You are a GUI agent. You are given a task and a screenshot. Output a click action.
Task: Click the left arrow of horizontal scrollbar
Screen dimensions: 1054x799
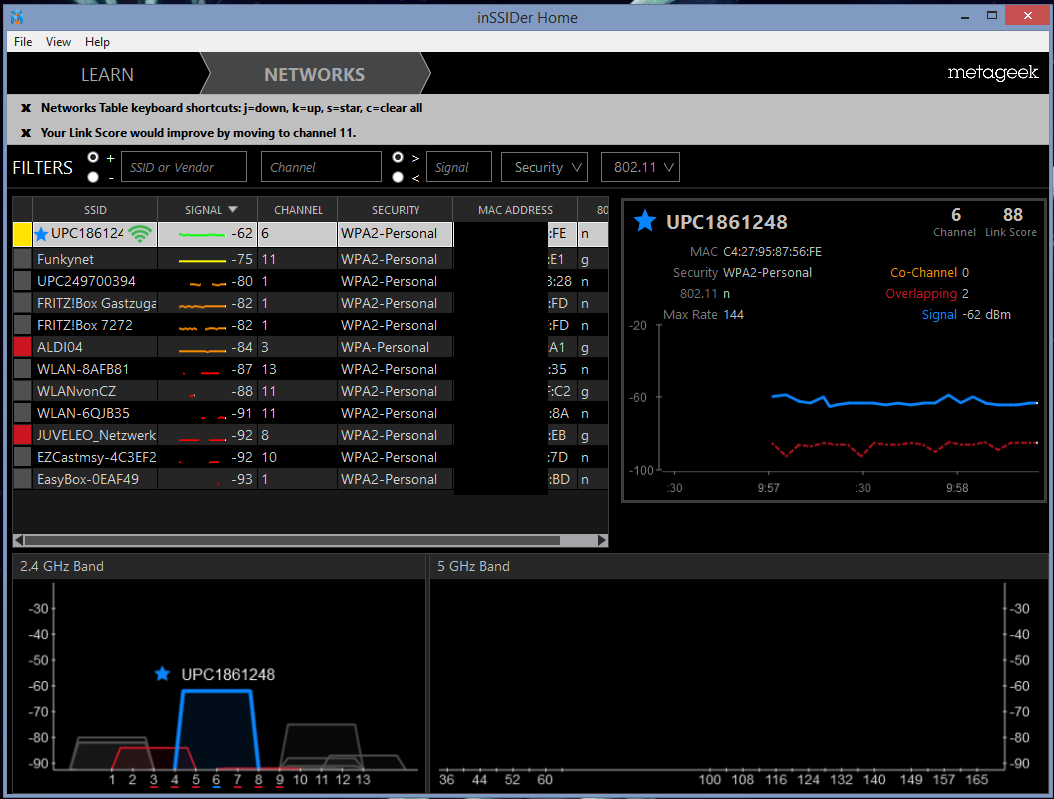[x=19, y=540]
